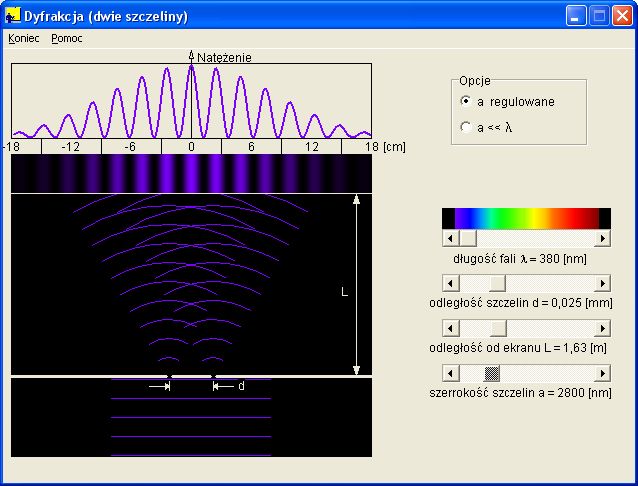Click the color spectrum bar
This screenshot has width=638, height=486.
pos(526,217)
